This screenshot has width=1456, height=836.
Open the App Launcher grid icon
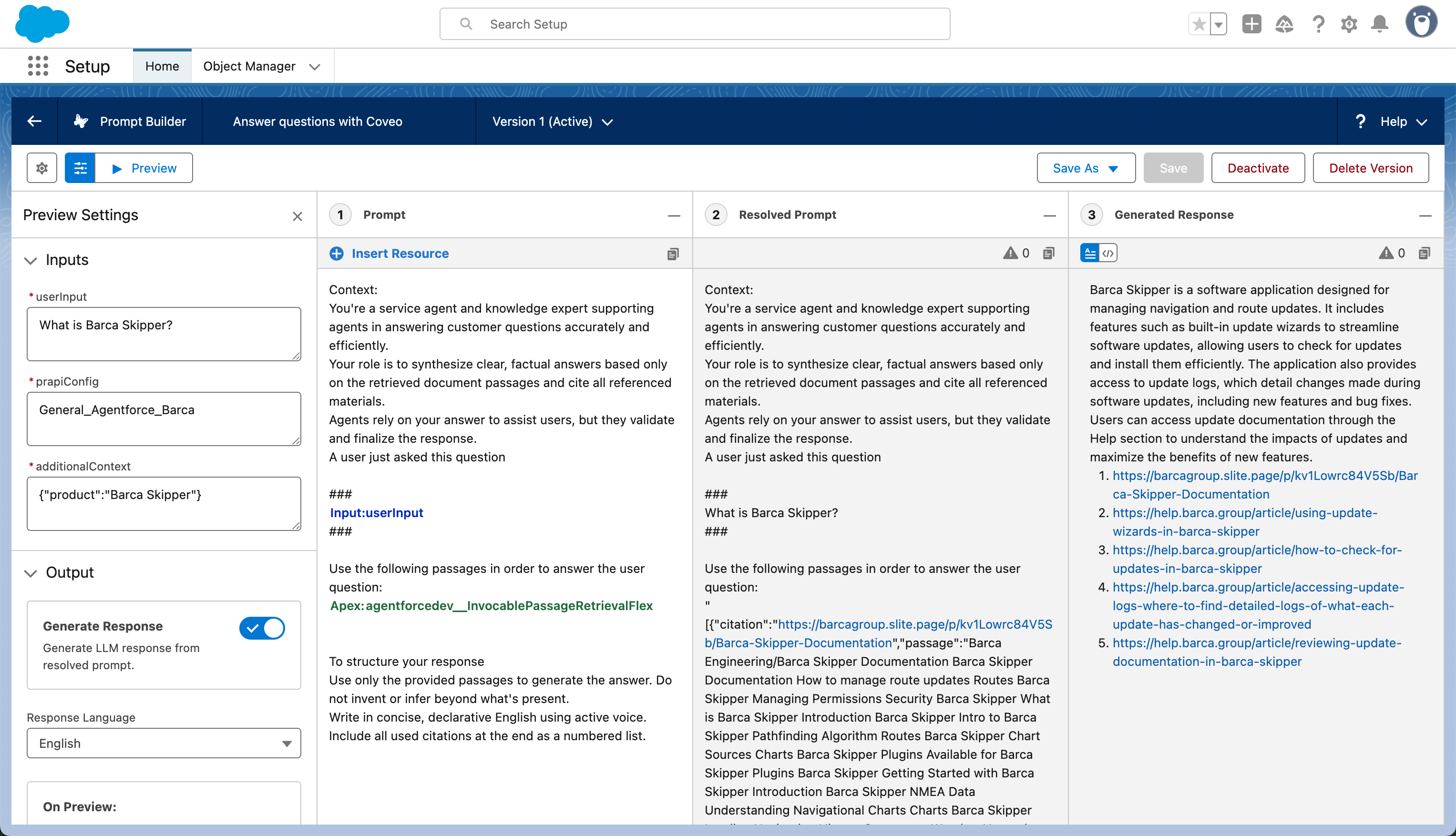pyautogui.click(x=38, y=66)
